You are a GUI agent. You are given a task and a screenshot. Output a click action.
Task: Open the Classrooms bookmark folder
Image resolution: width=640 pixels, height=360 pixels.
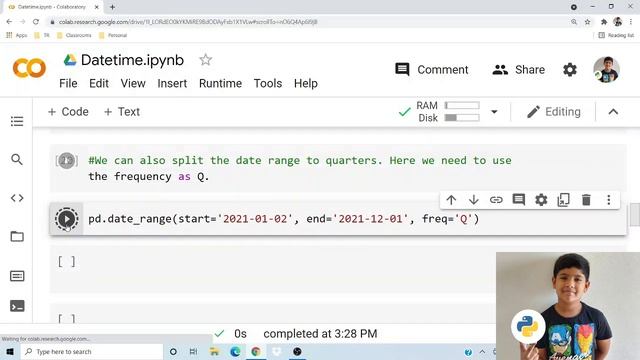coord(74,36)
